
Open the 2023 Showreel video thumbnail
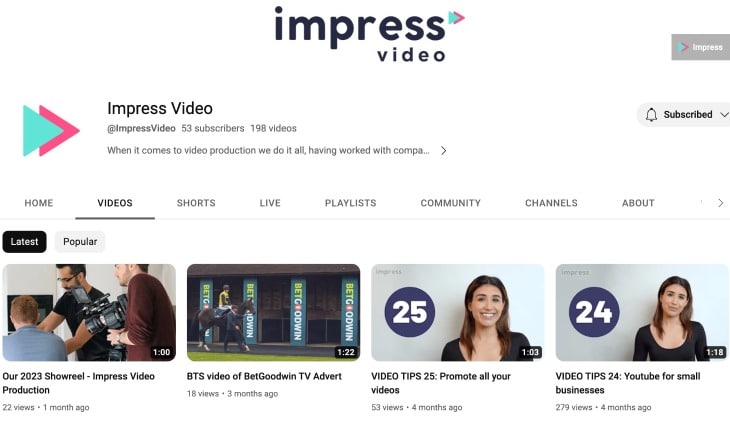click(89, 312)
